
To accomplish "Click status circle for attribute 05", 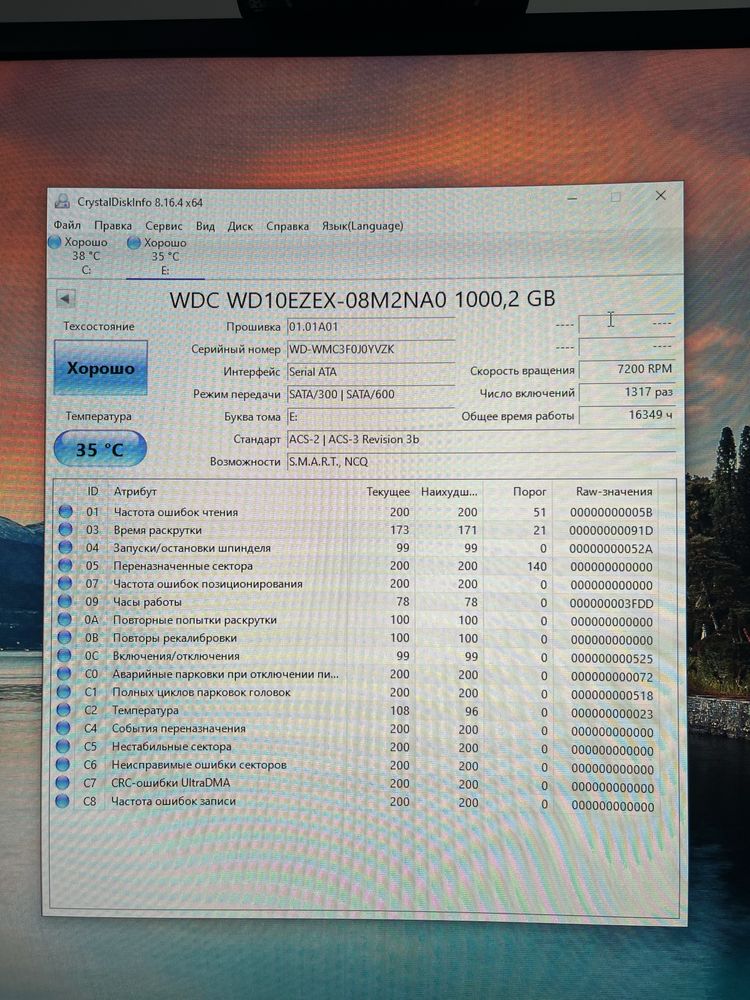I will (65, 565).
